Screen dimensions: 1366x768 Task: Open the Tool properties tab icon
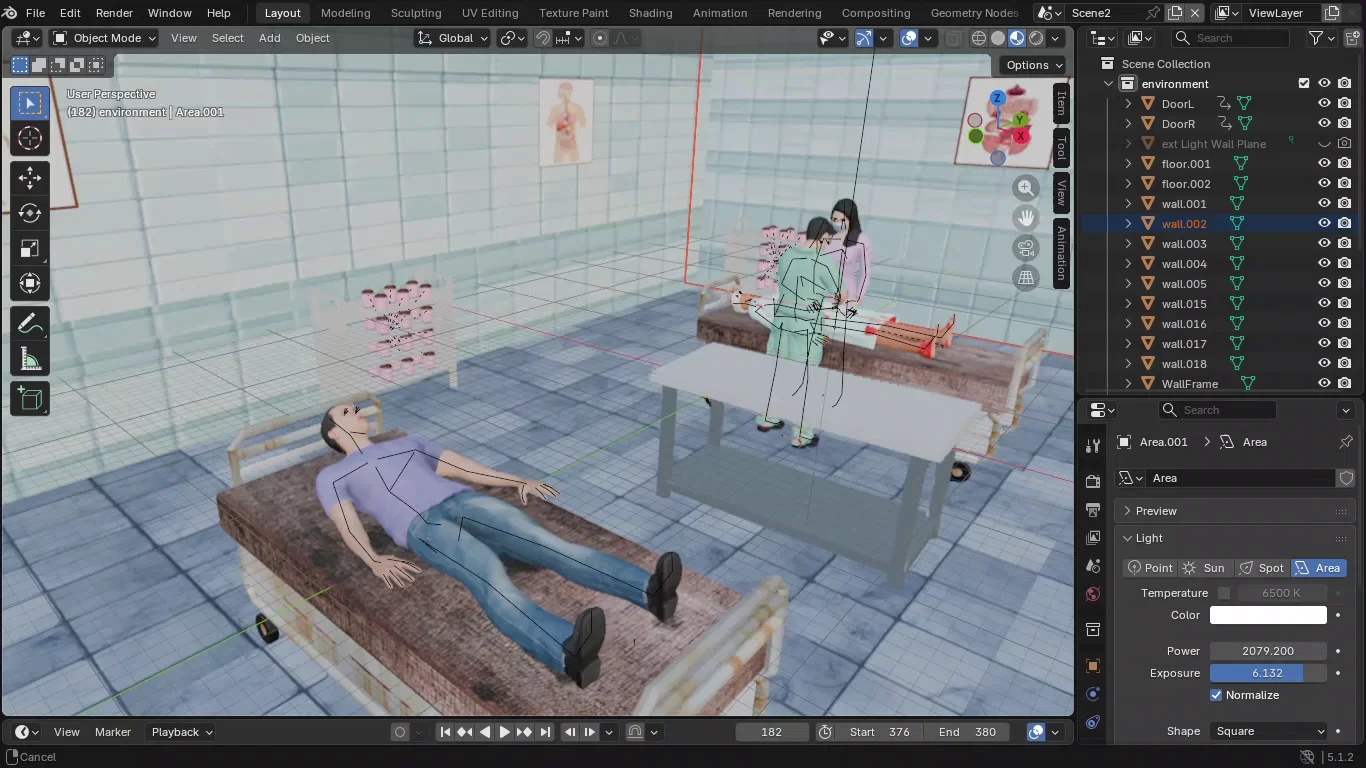pyautogui.click(x=1093, y=446)
